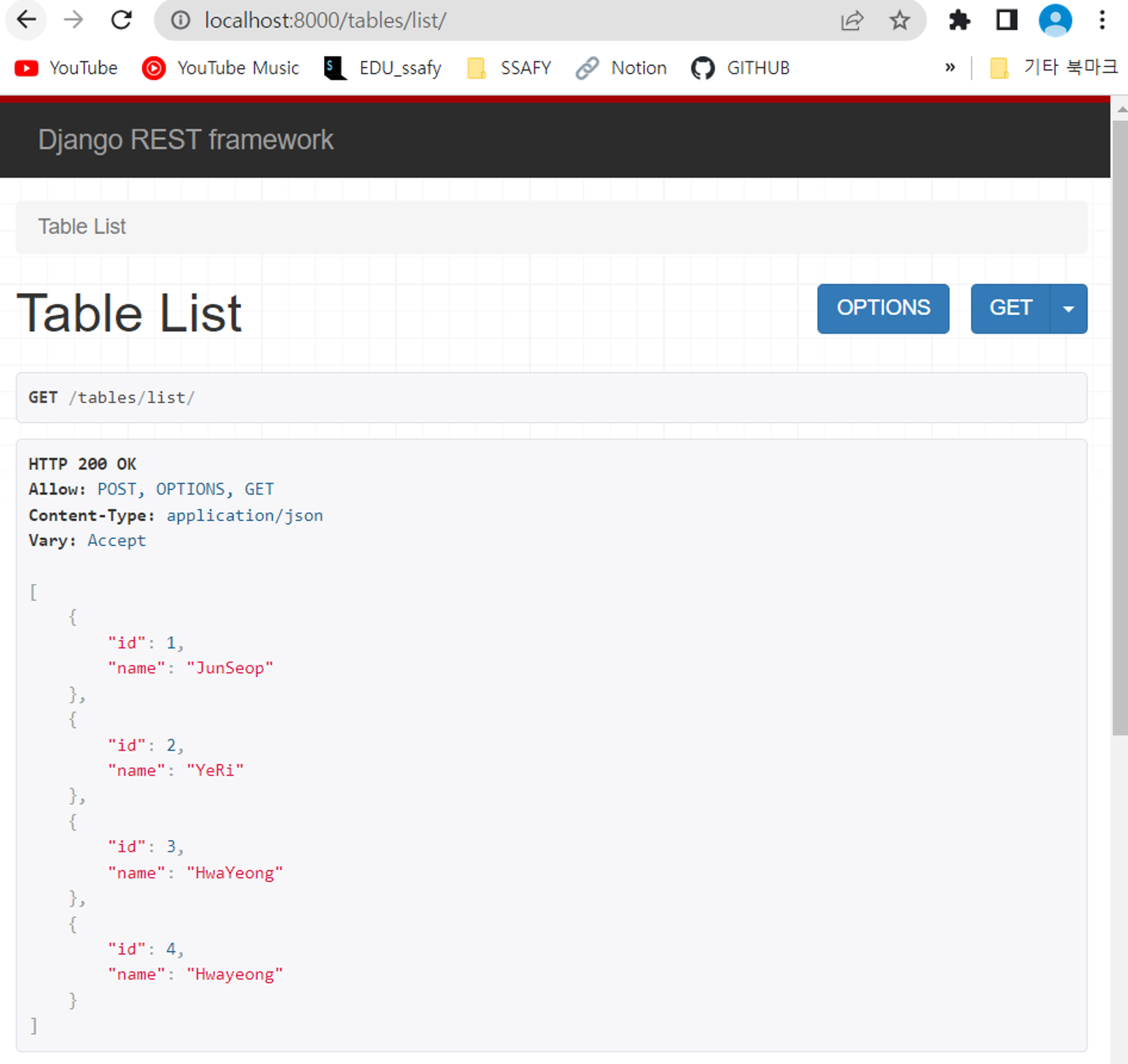Open the user profile avatar
The image size is (1128, 1064).
point(1055,20)
